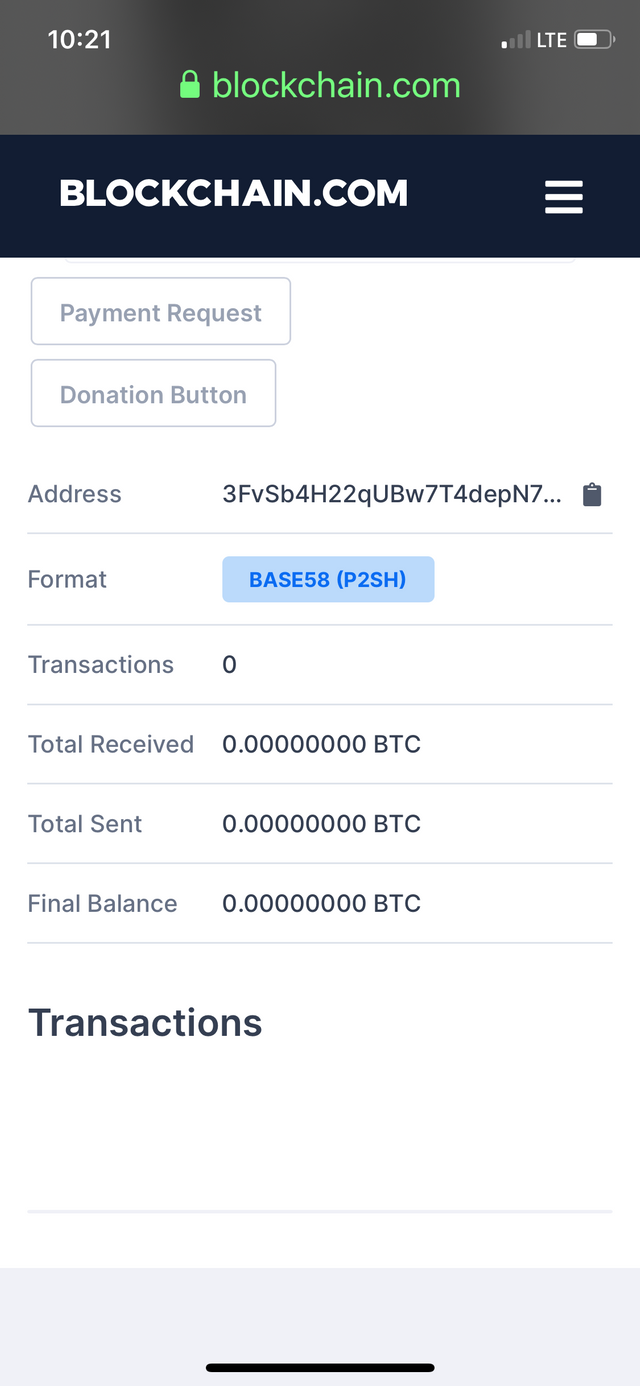Tap the cellular signal strength bars
Screen dimensions: 640x1386
pyautogui.click(x=516, y=41)
